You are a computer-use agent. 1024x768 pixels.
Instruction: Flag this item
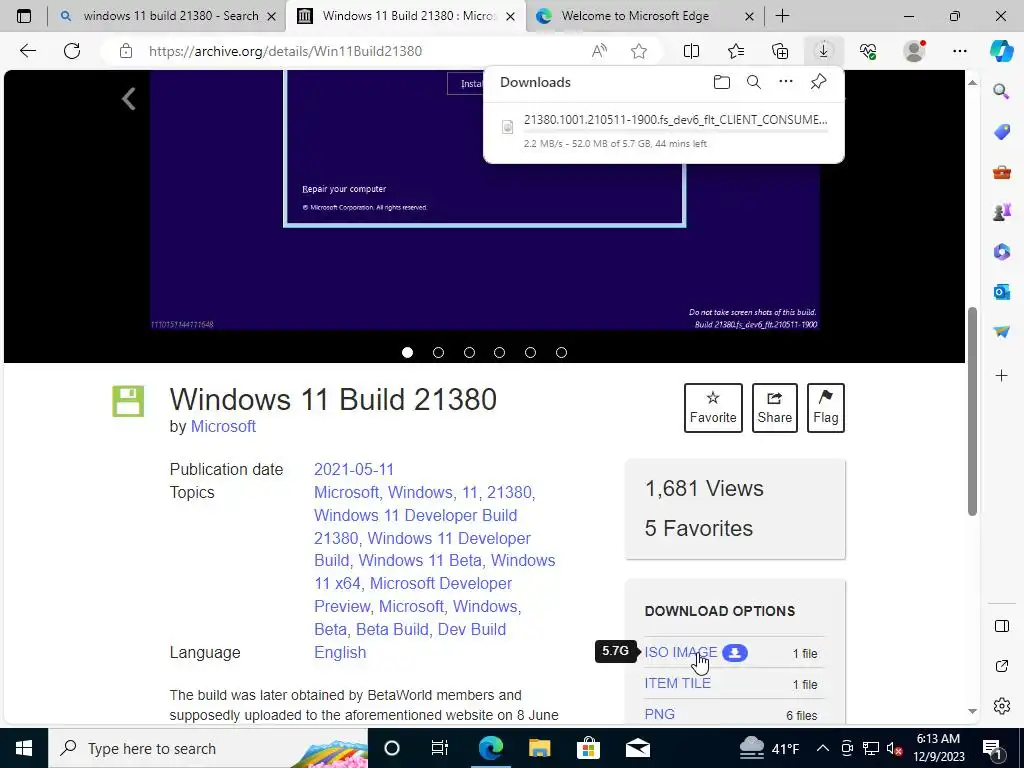825,408
